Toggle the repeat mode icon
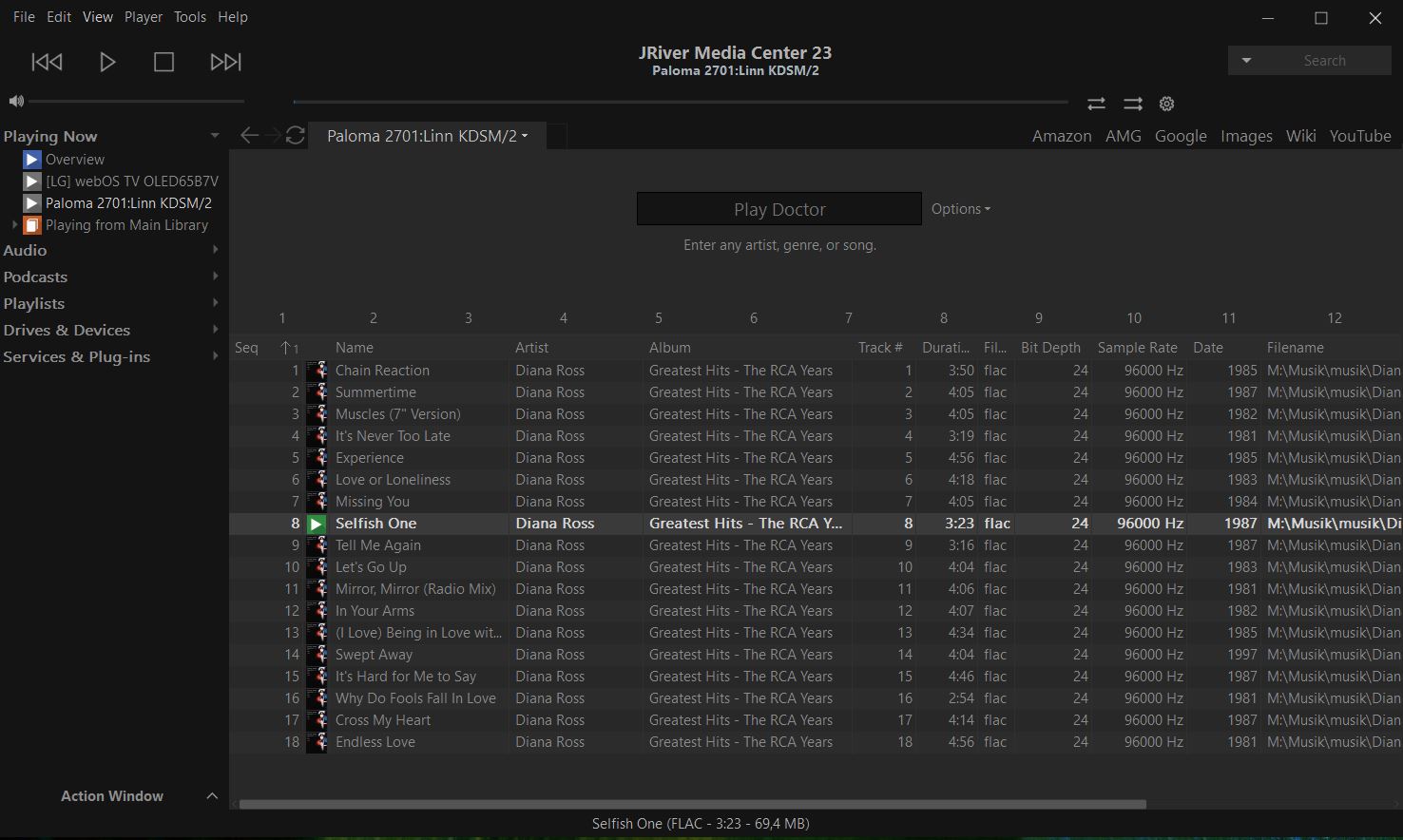The image size is (1403, 840). (x=1096, y=104)
